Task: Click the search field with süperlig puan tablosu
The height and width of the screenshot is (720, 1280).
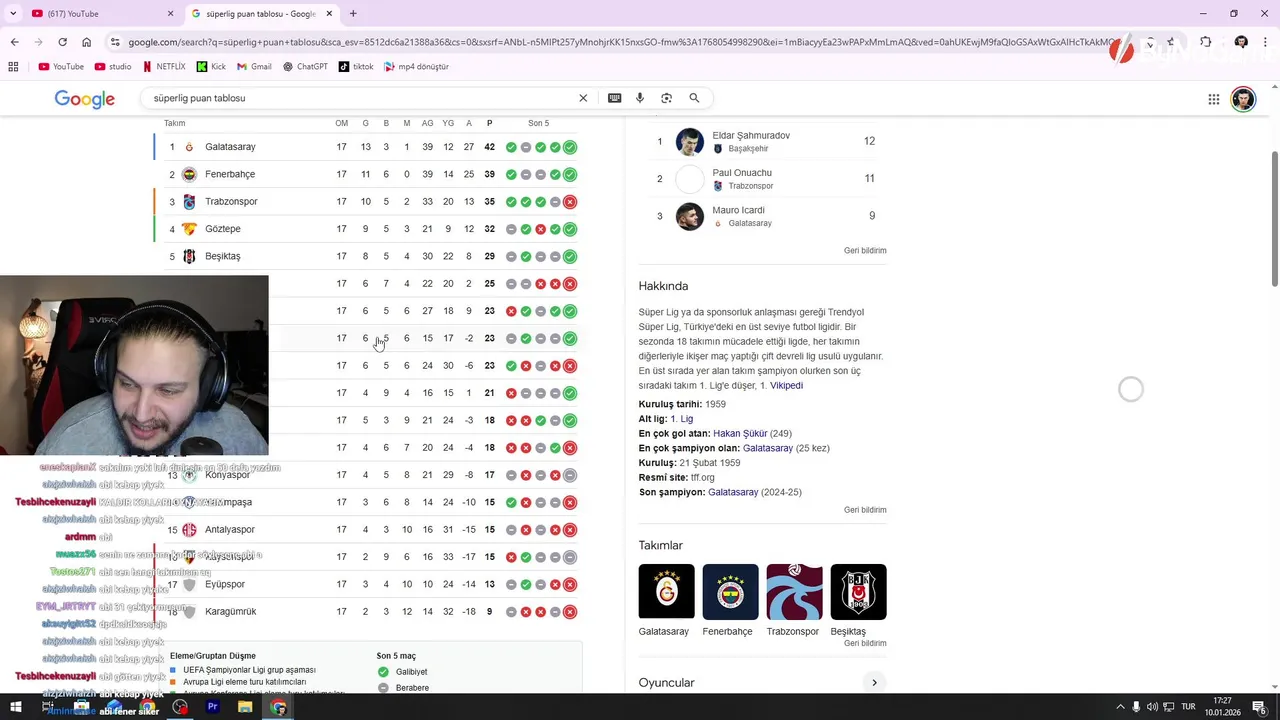Action: 360,98
